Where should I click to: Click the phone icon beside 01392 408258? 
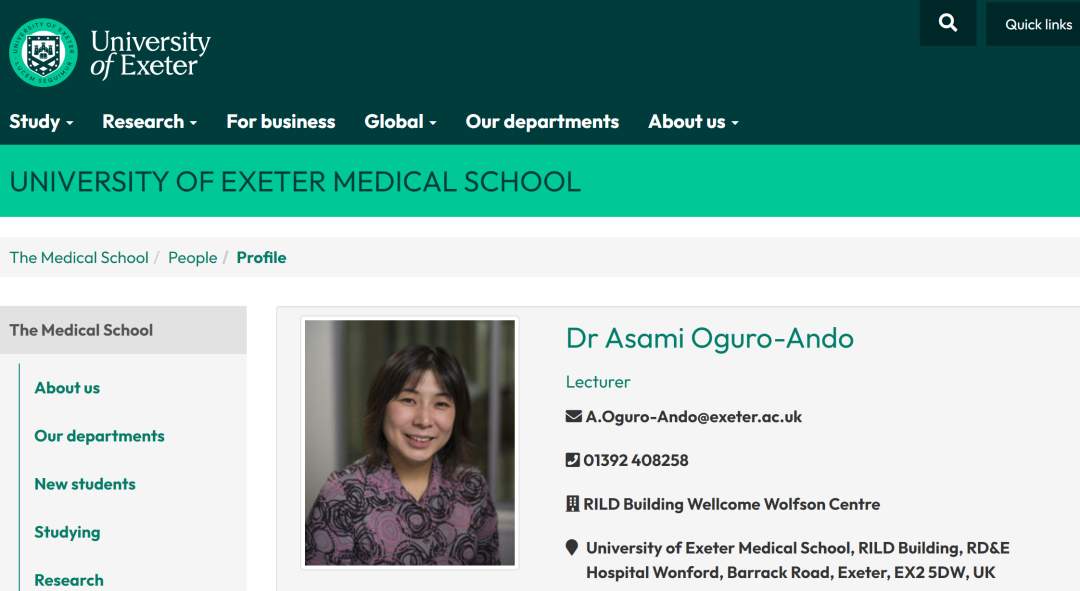573,460
